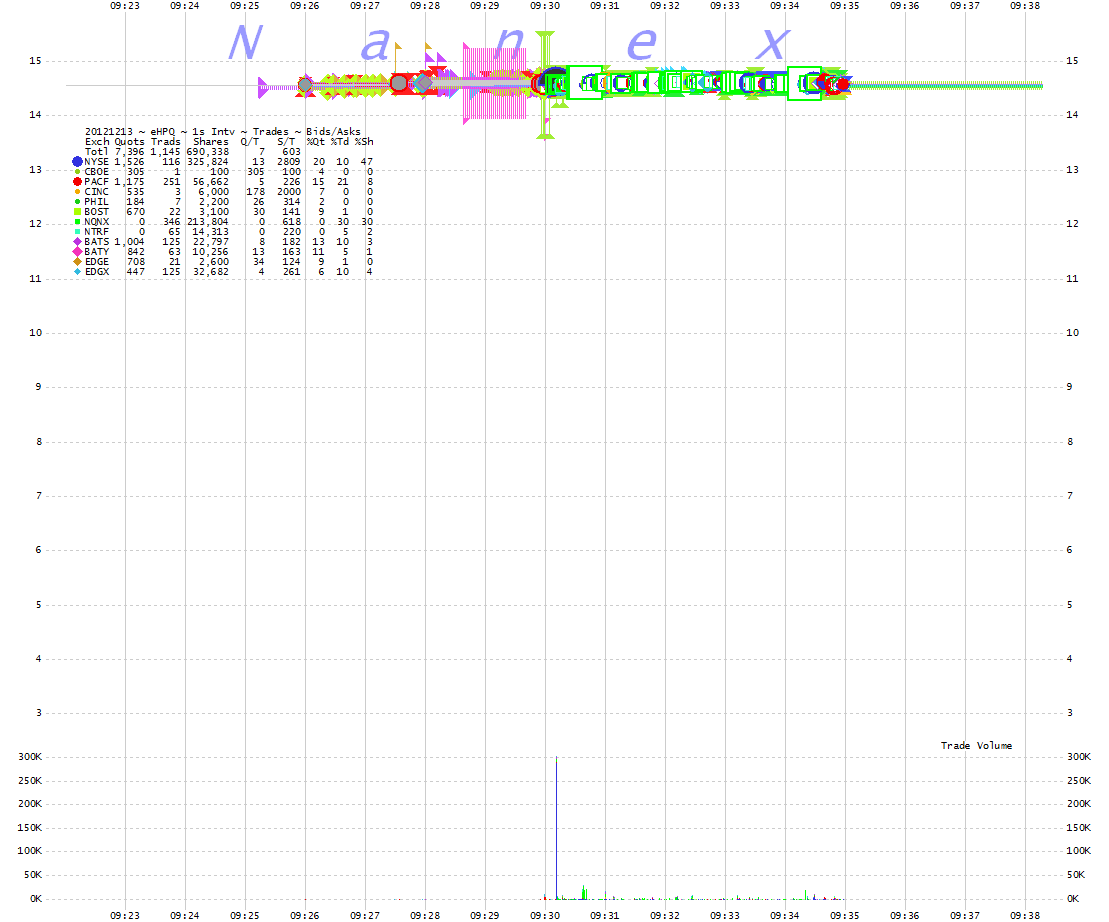Select the CINC exchange label in legend
This screenshot has height=922, width=1109.
[x=97, y=192]
